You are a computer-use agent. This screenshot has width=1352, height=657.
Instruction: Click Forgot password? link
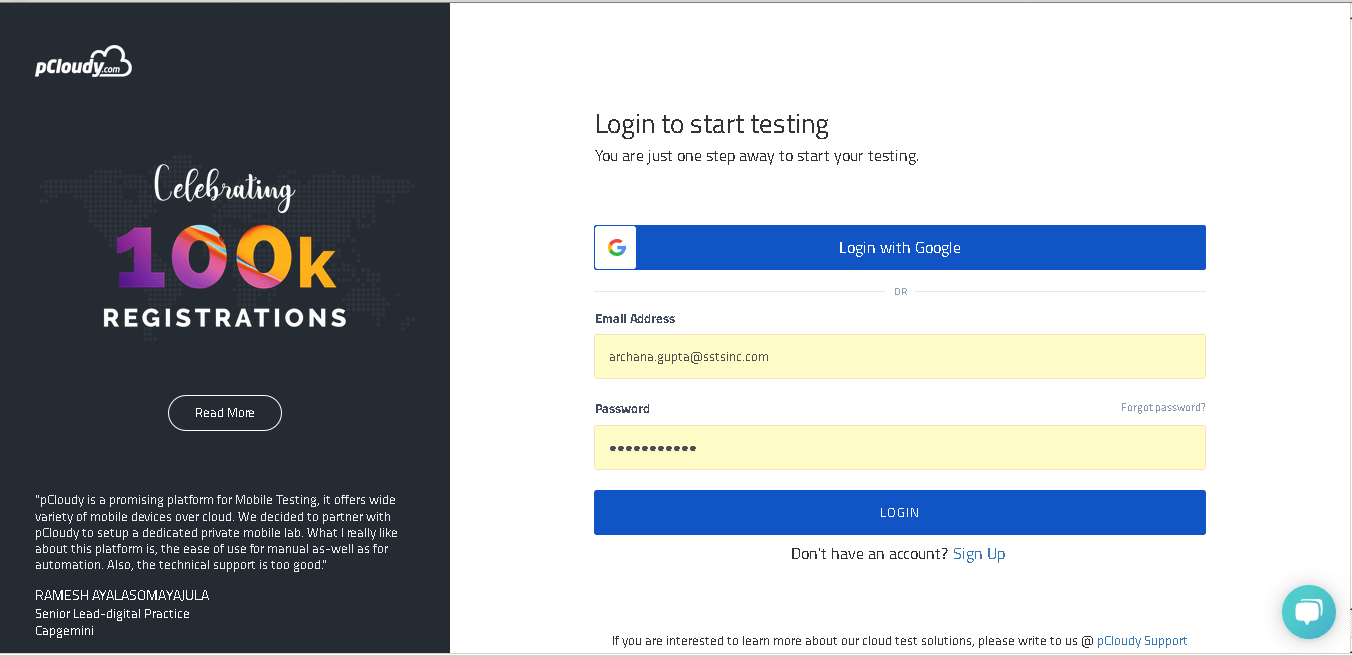pos(1163,407)
